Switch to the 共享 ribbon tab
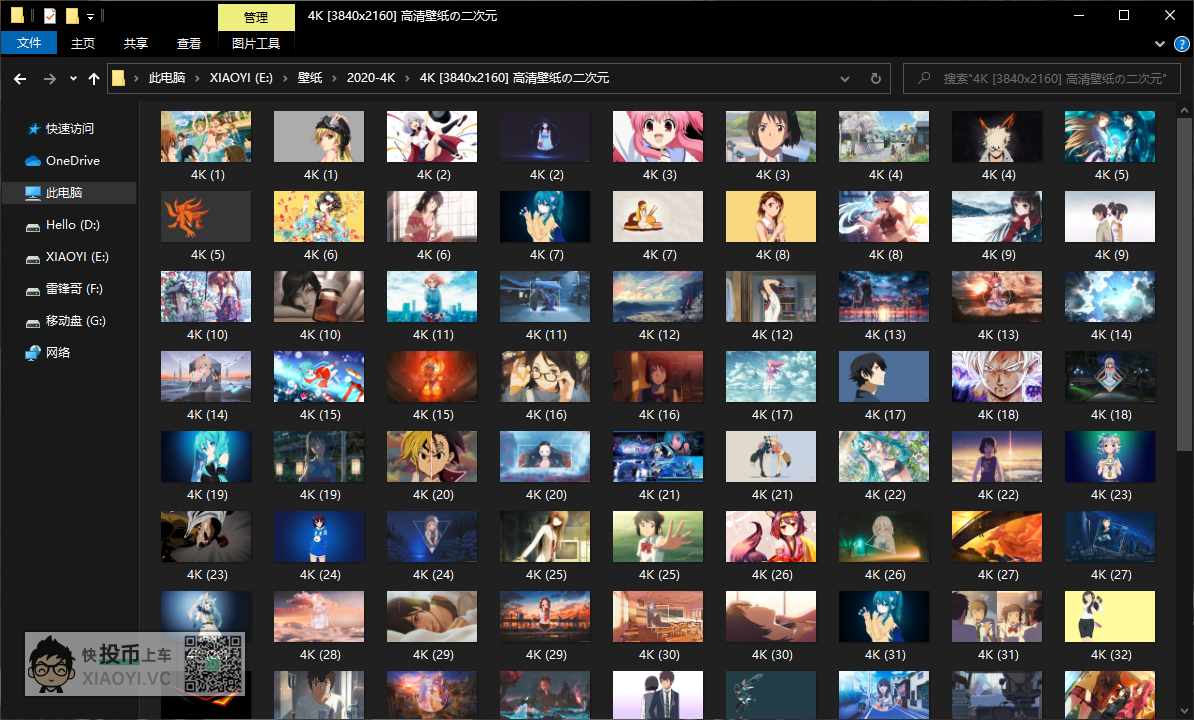Viewport: 1194px width, 720px height. (136, 43)
